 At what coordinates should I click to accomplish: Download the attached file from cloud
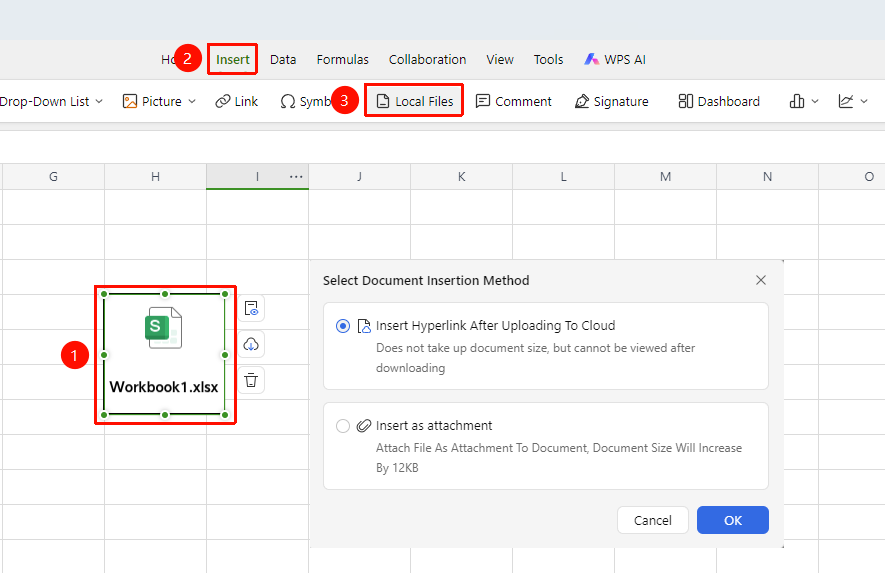coord(251,344)
